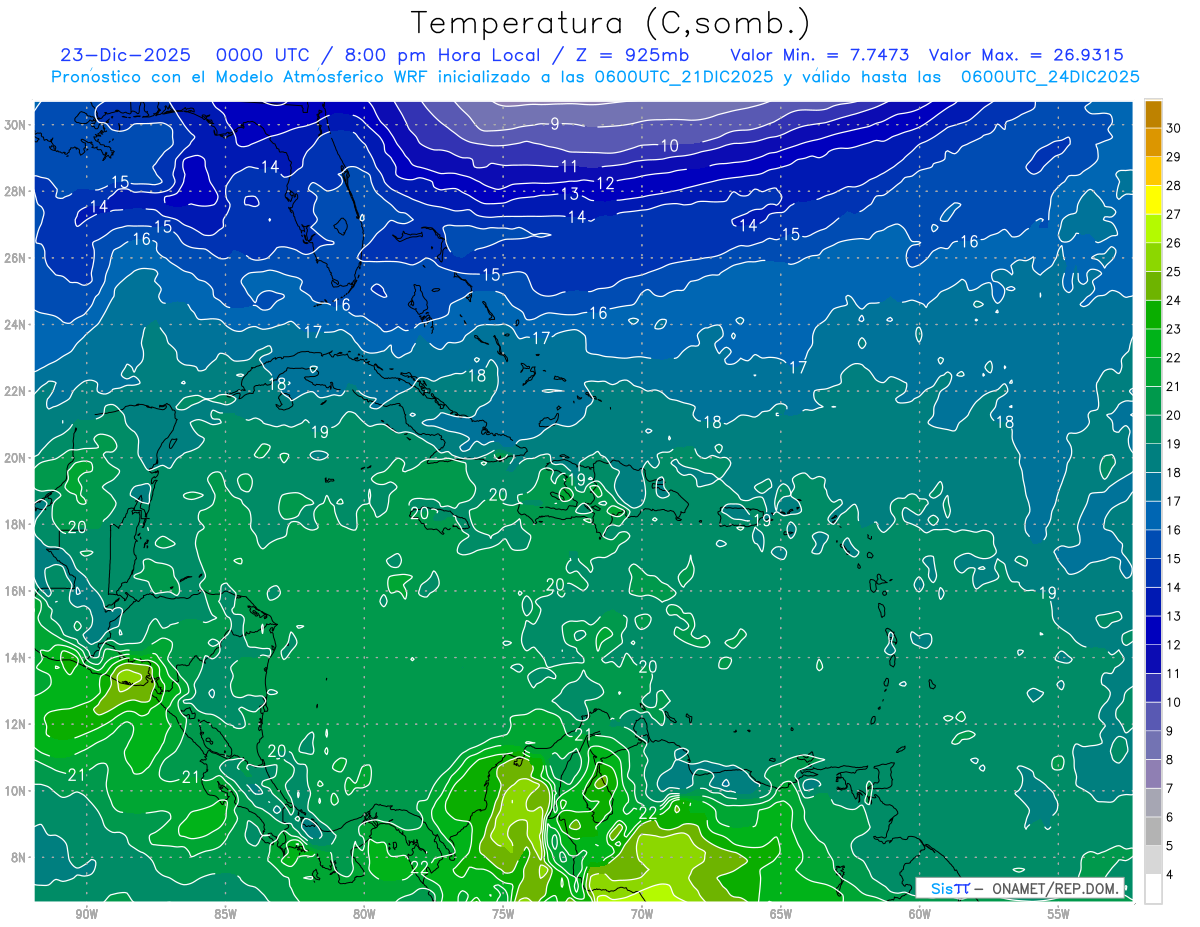Click the '27' label on the color scale
This screenshot has width=1200, height=927.
(x=1173, y=214)
